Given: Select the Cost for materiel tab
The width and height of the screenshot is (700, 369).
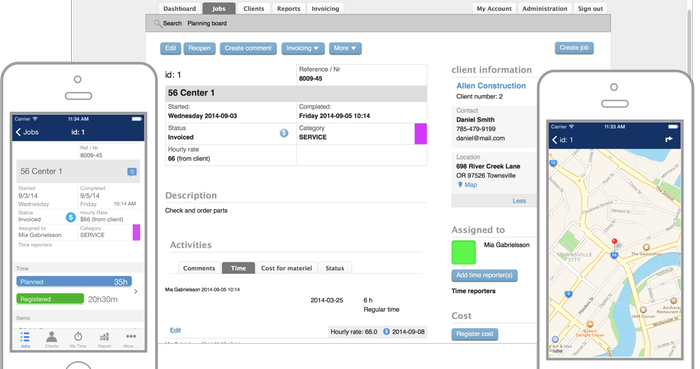Looking at the screenshot, I should (x=287, y=268).
